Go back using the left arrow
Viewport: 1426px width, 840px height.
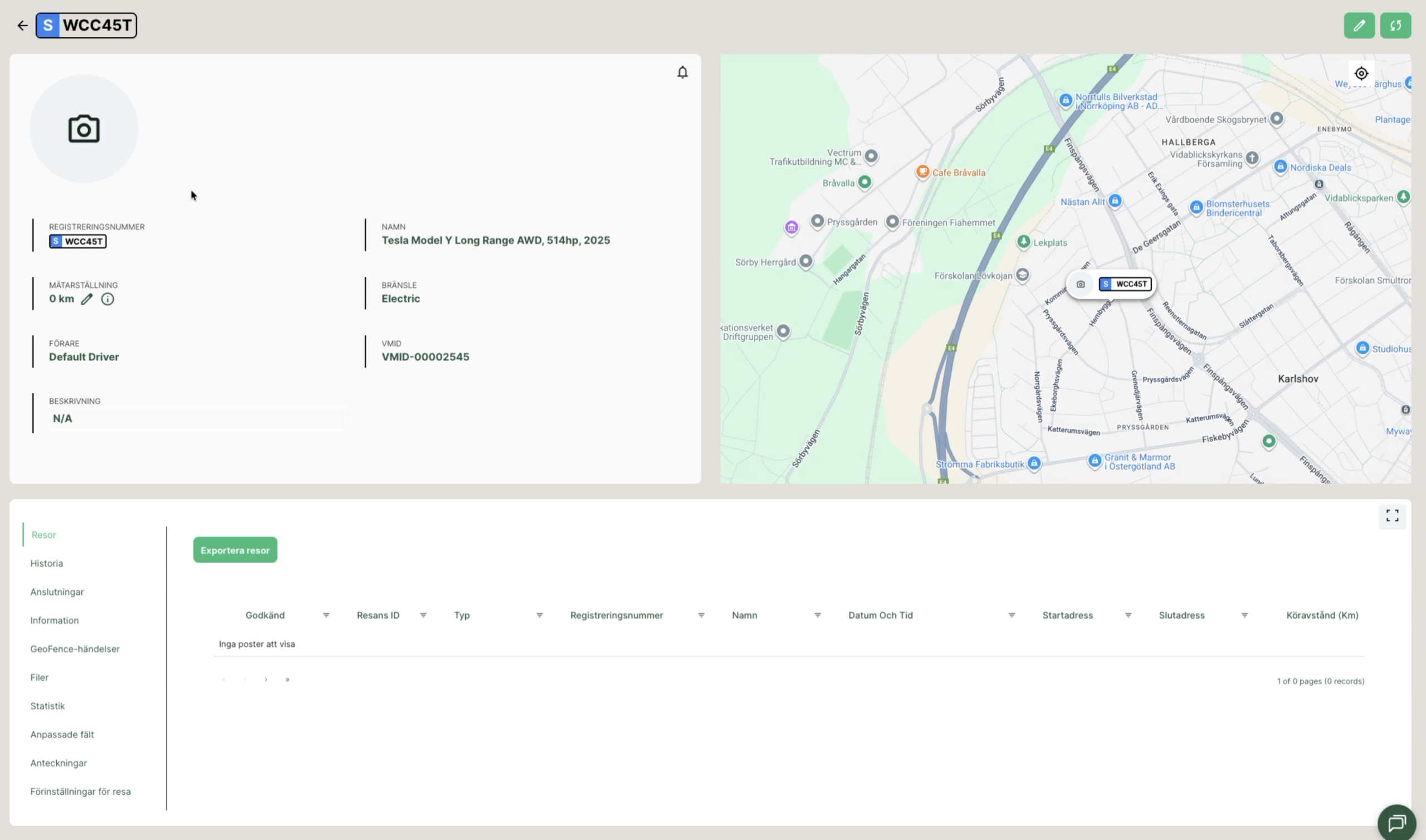pos(22,26)
